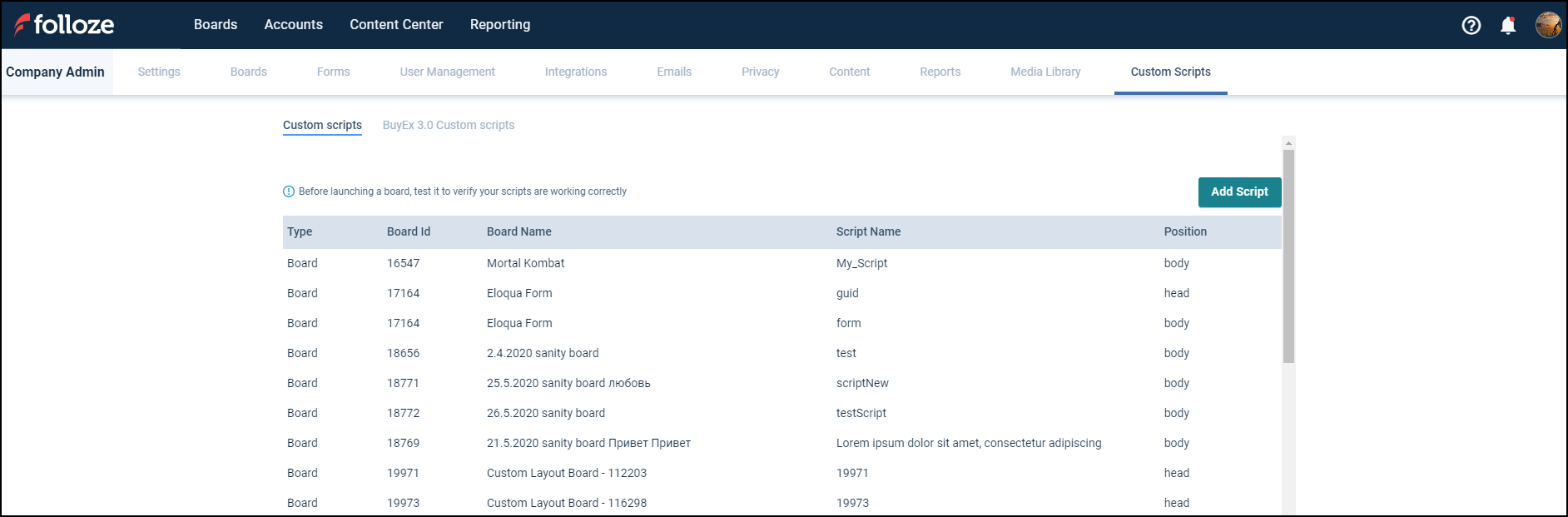Click the Folloze logo
The height and width of the screenshot is (517, 1568).
64,25
